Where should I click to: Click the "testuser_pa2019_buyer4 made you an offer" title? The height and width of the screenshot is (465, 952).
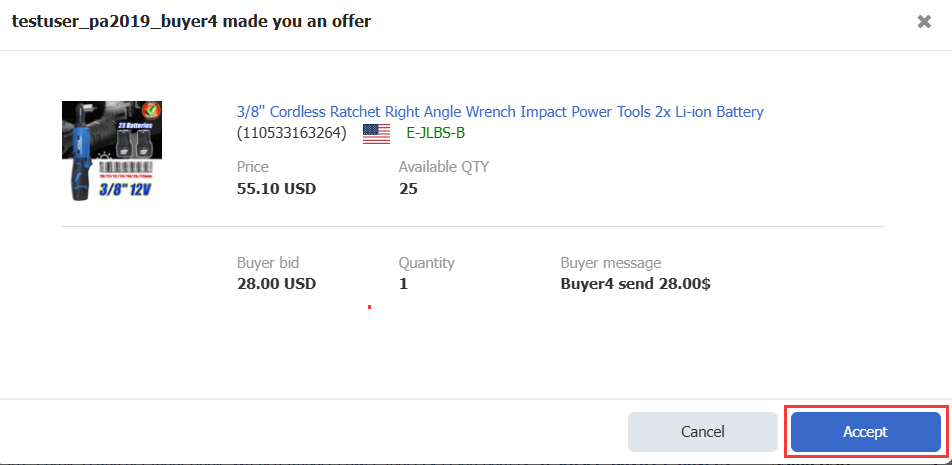point(192,22)
